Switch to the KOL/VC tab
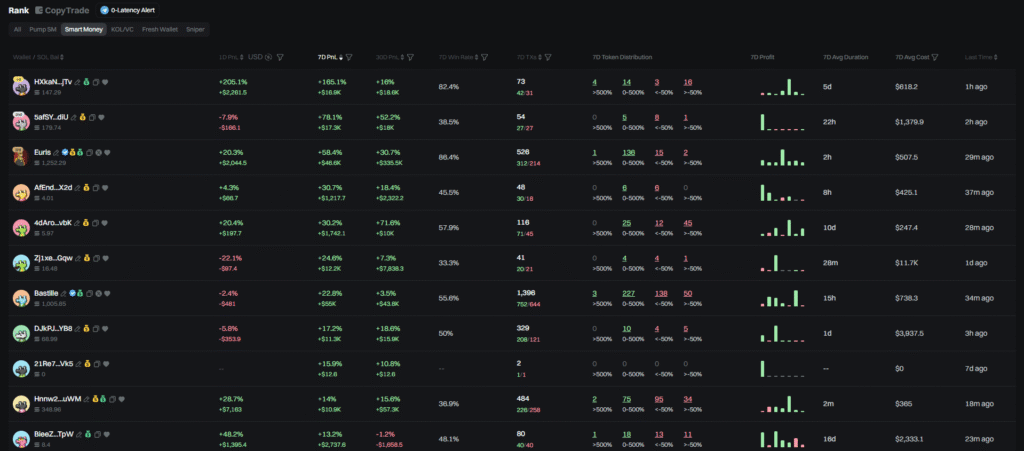 tap(123, 30)
